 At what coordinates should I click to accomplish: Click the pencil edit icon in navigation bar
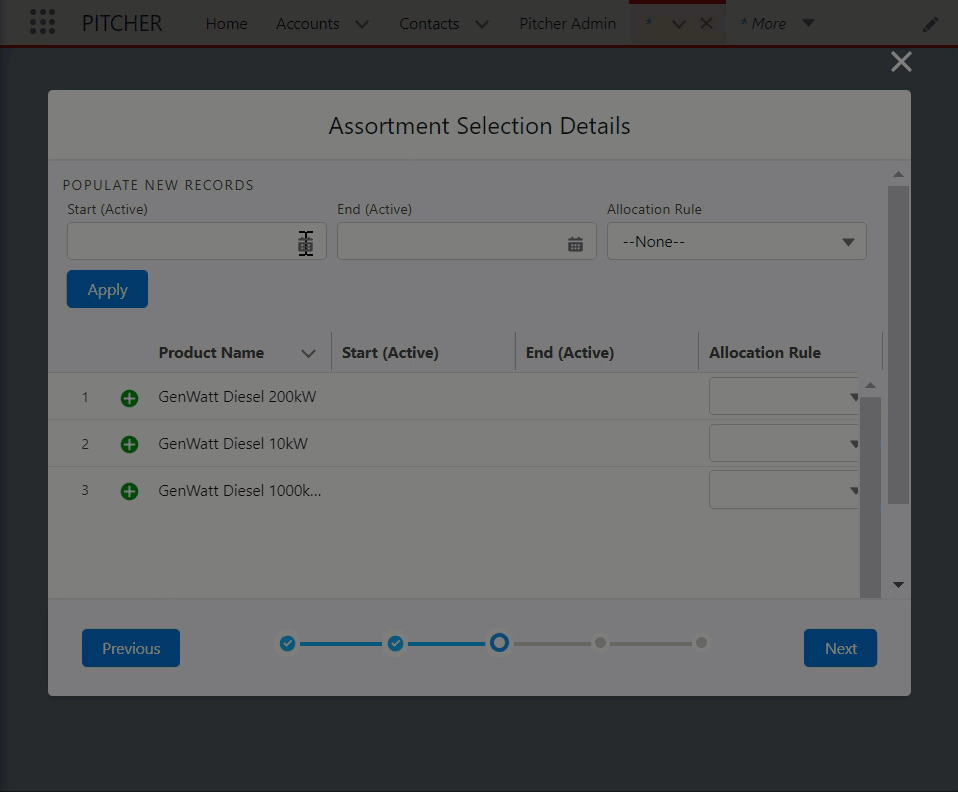coord(930,24)
